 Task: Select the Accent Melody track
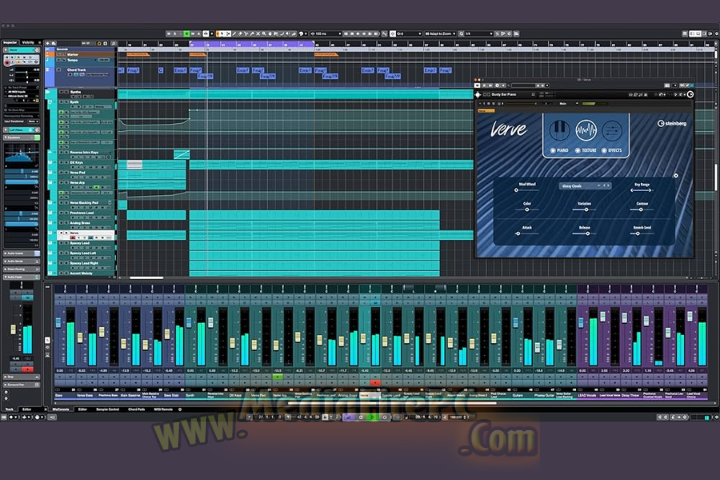(81, 273)
